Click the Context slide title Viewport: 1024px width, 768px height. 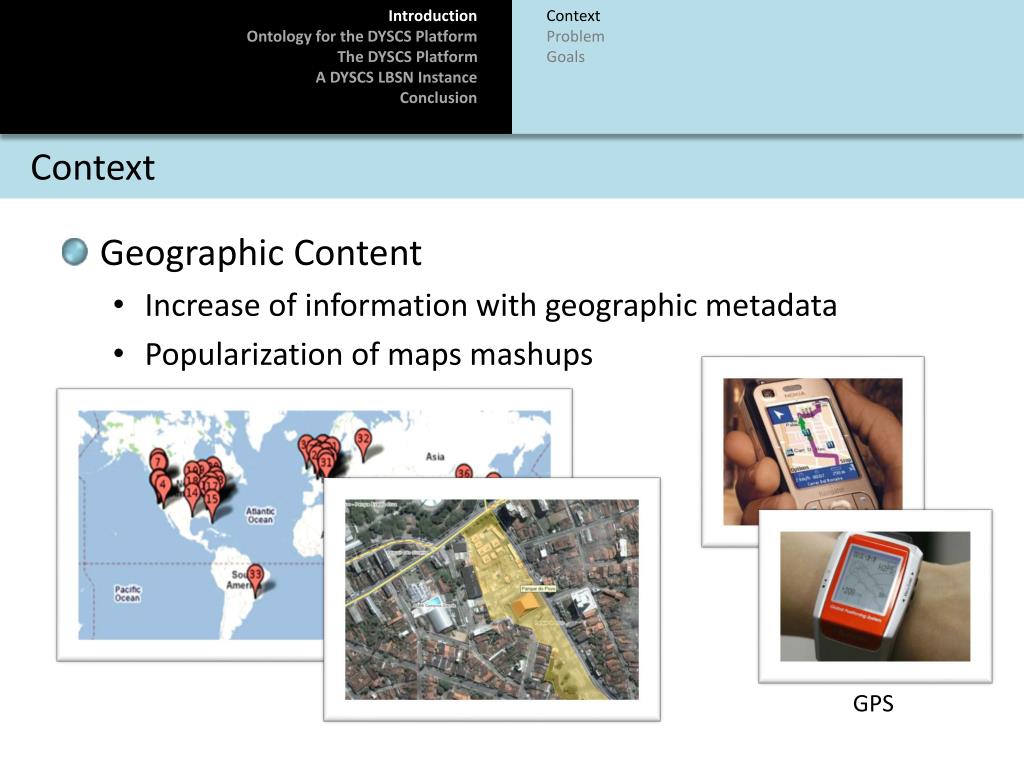pos(92,168)
